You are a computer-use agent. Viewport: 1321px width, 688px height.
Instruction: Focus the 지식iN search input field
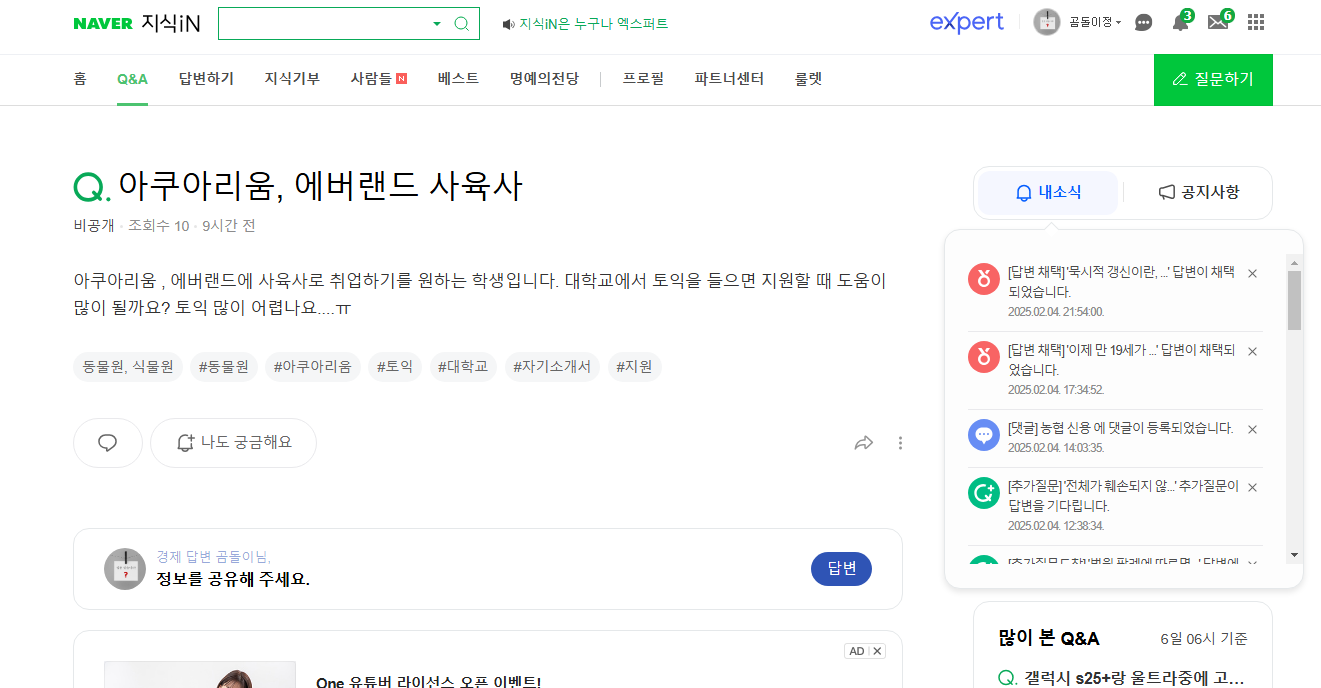tap(324, 24)
